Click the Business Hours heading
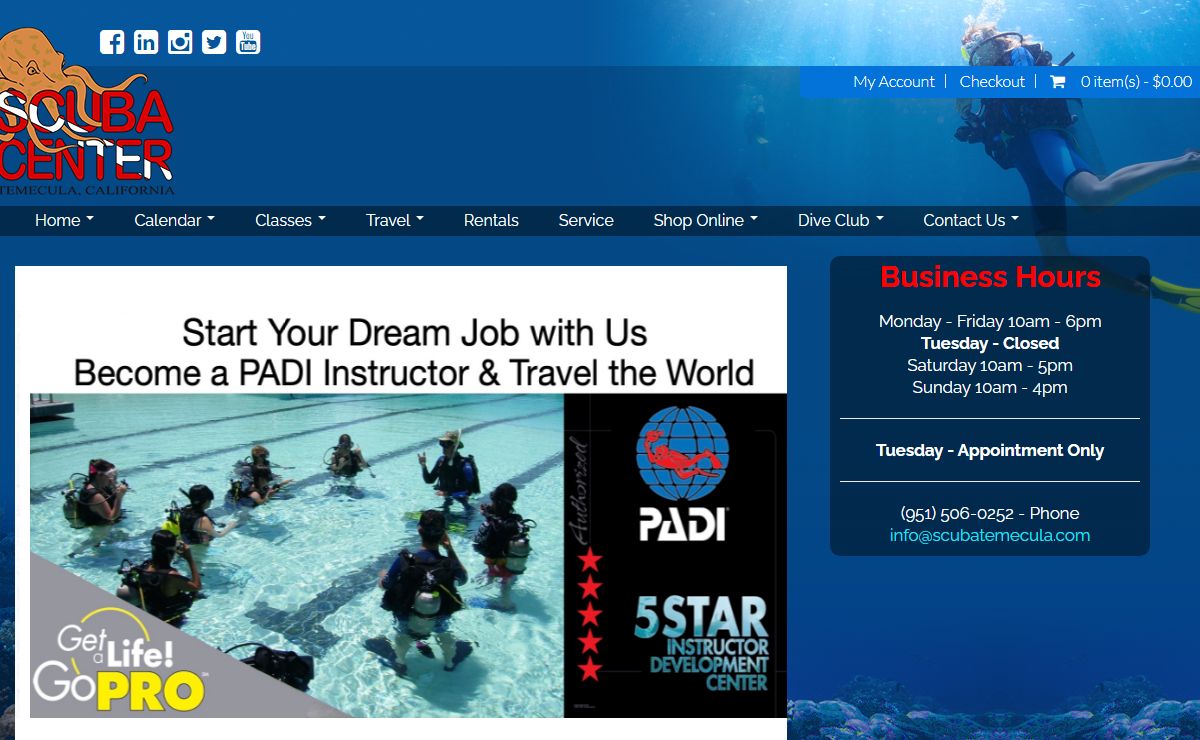Image resolution: width=1200 pixels, height=740 pixels. click(990, 277)
